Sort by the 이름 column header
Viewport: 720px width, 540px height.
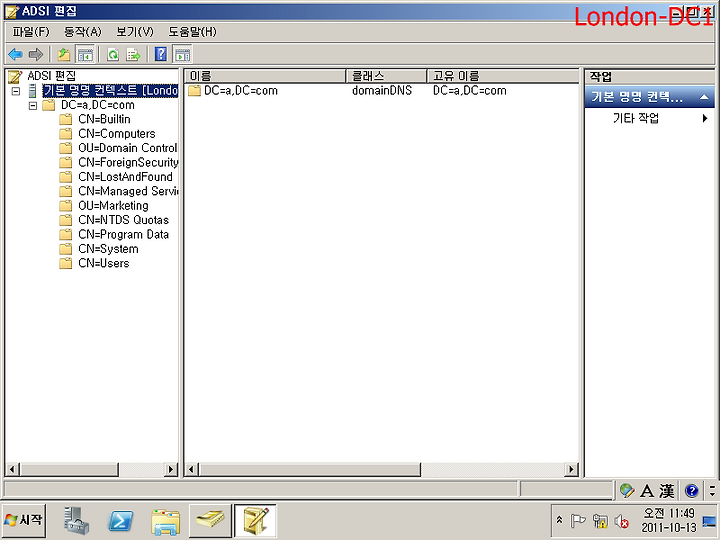[265, 76]
